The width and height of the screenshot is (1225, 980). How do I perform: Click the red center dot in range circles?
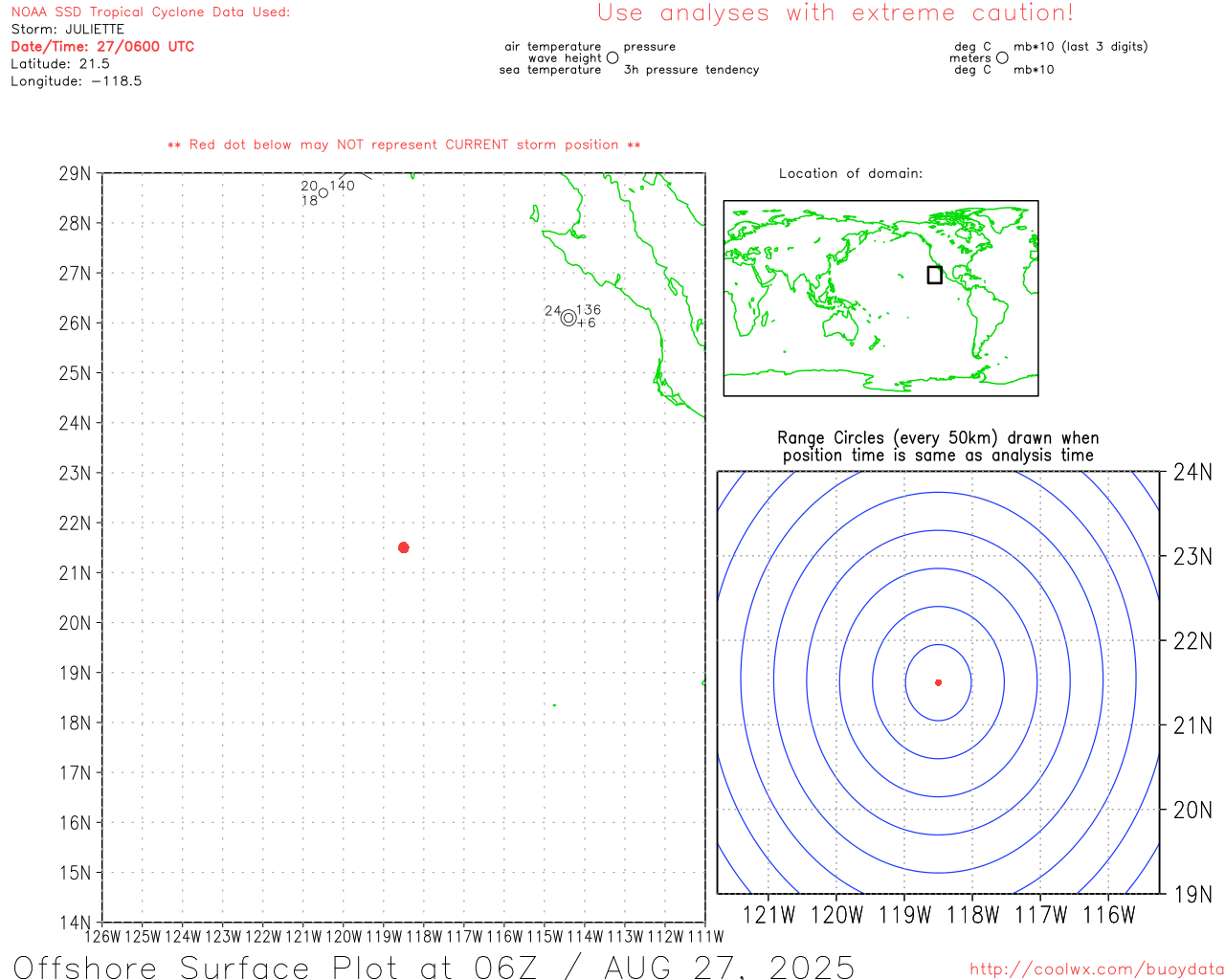(938, 682)
